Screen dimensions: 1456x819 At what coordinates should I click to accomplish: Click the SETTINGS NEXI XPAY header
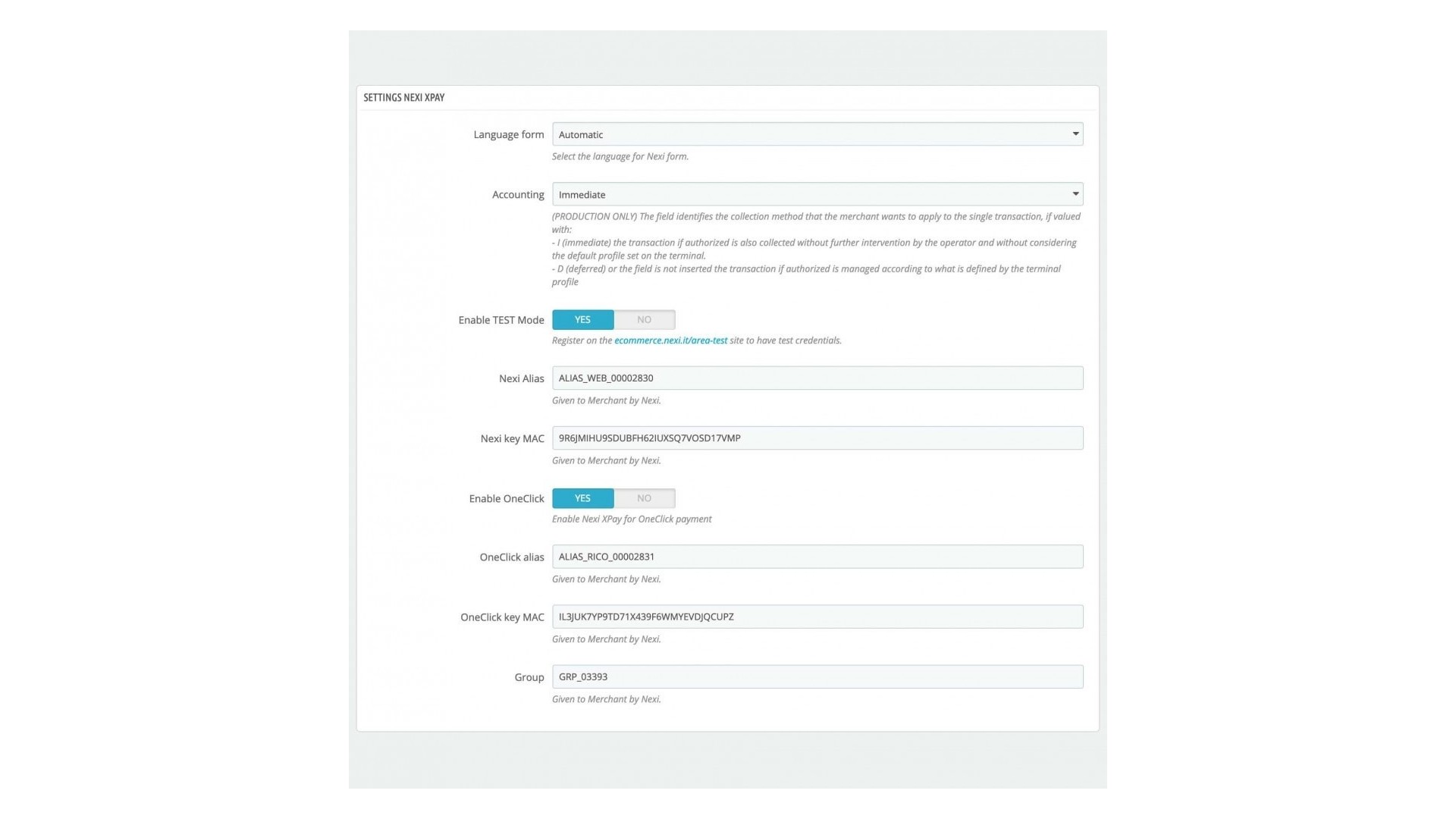(404, 97)
